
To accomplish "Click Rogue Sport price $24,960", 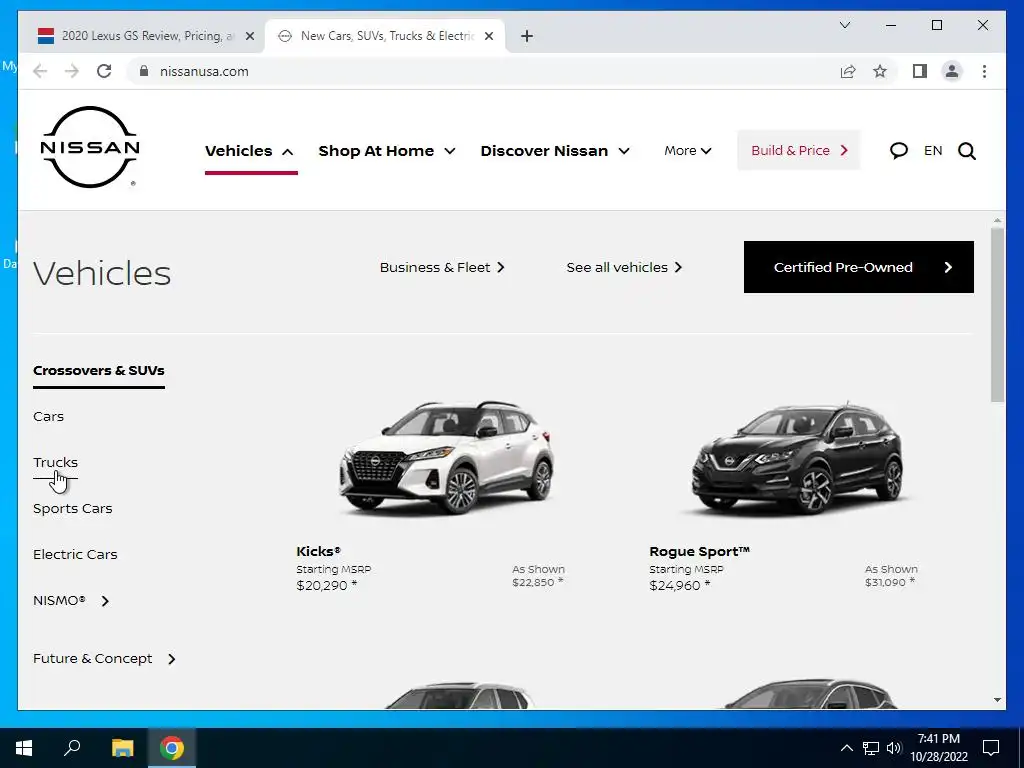I will [x=680, y=585].
